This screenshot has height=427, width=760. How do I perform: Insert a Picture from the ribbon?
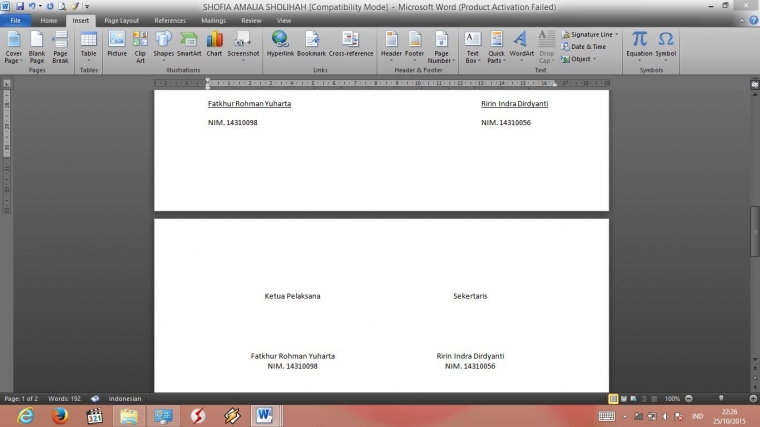(x=117, y=44)
